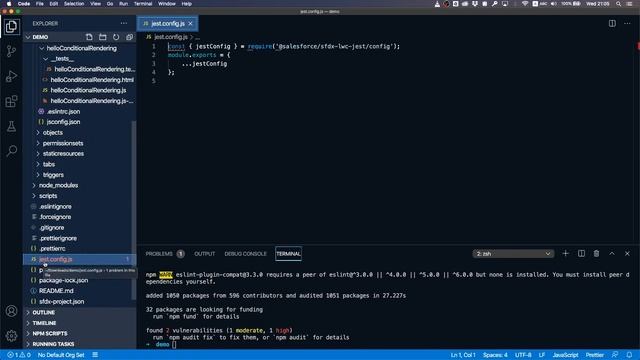This screenshot has height=360, width=640.
Task: Select the TERMINAL tab
Action: click(288, 254)
